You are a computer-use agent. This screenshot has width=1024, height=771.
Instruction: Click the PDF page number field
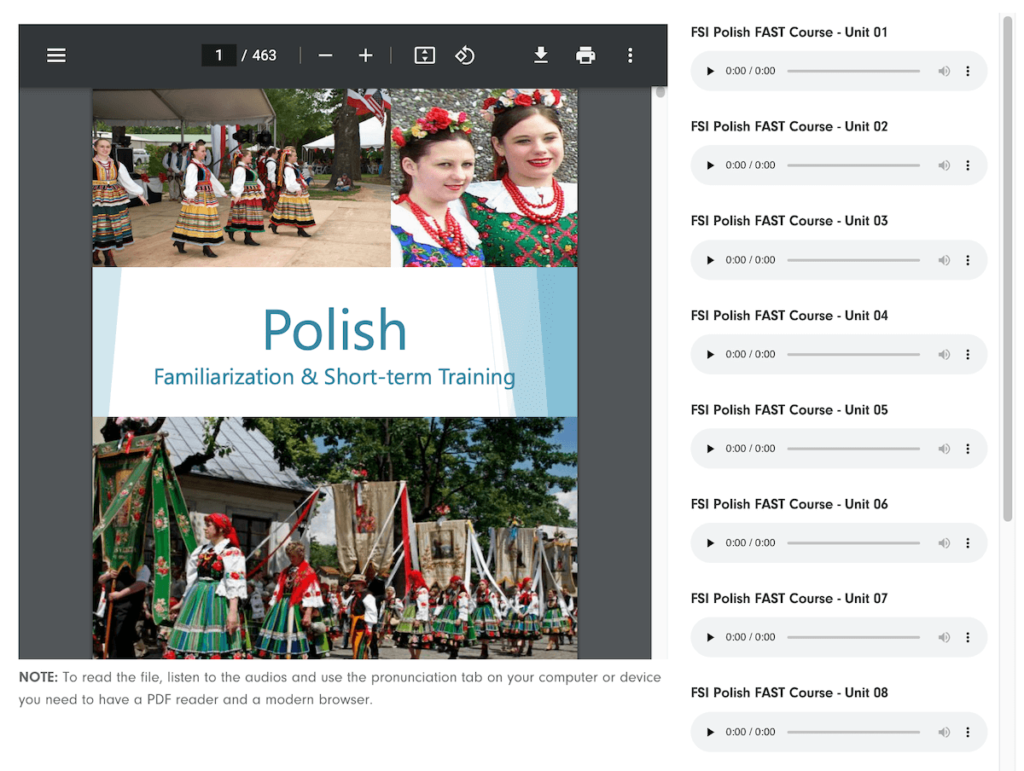[x=219, y=55]
